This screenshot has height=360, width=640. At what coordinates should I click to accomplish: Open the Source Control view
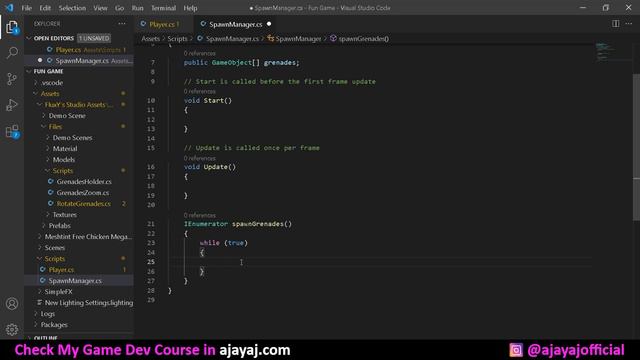tap(12, 79)
